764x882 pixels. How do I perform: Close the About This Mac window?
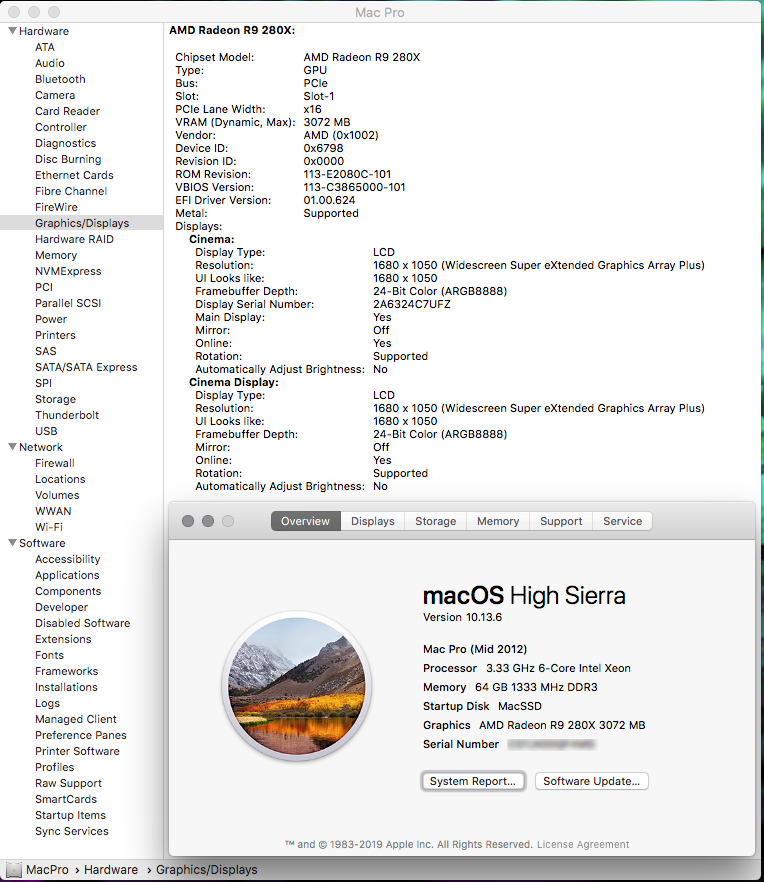point(188,521)
